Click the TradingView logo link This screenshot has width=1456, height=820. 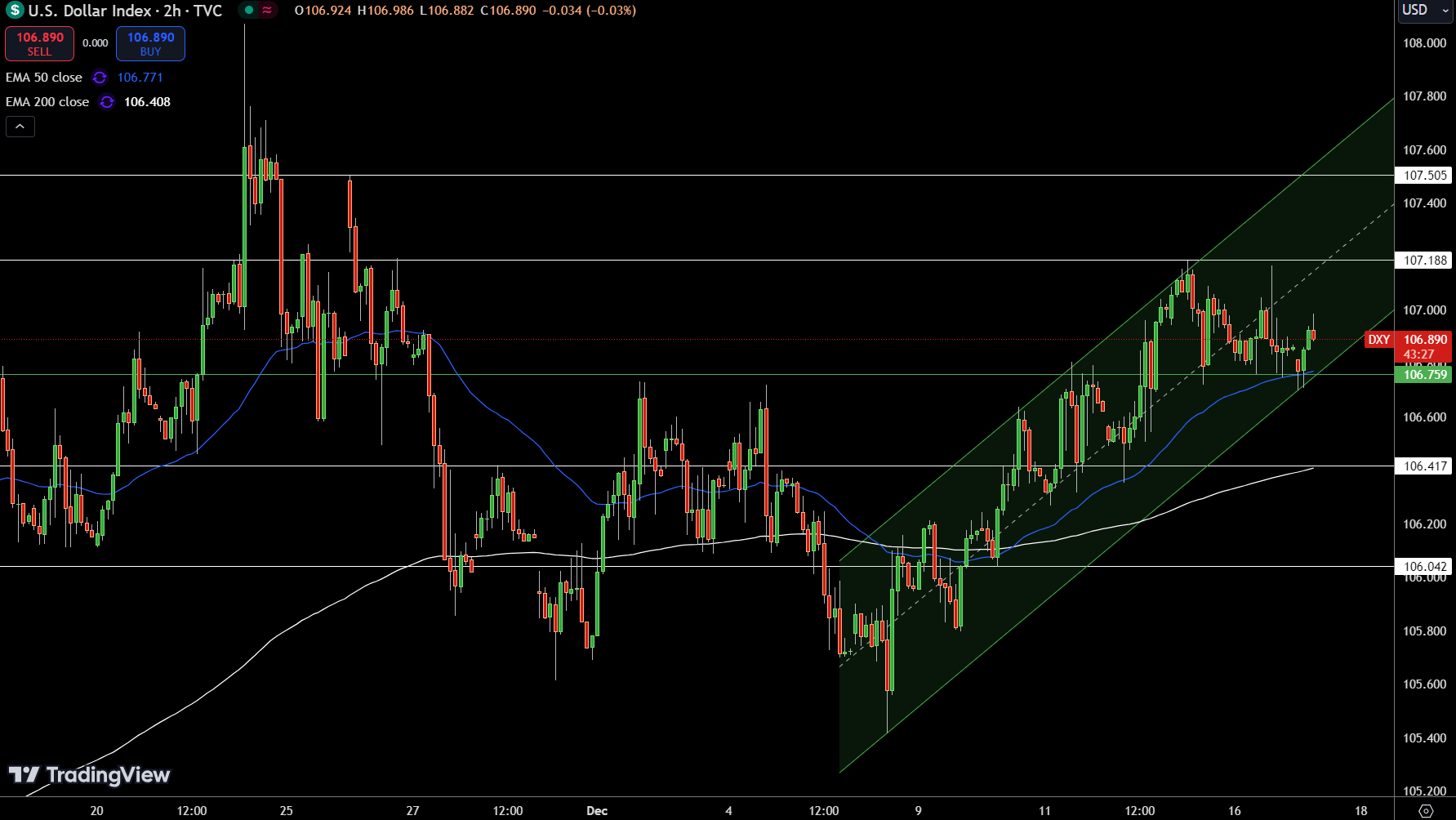(x=89, y=774)
